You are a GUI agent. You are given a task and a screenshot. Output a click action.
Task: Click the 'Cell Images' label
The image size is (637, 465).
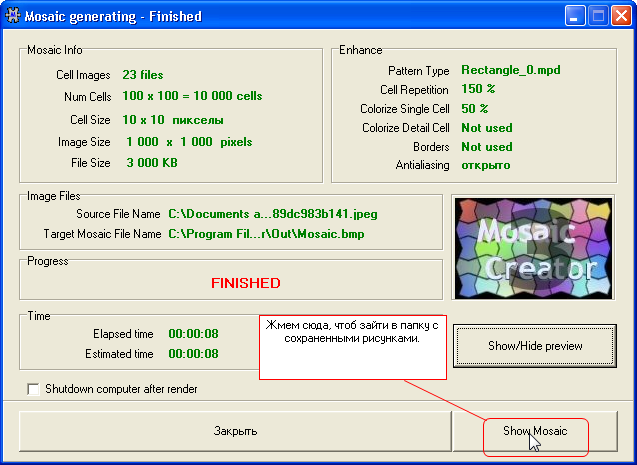83,75
